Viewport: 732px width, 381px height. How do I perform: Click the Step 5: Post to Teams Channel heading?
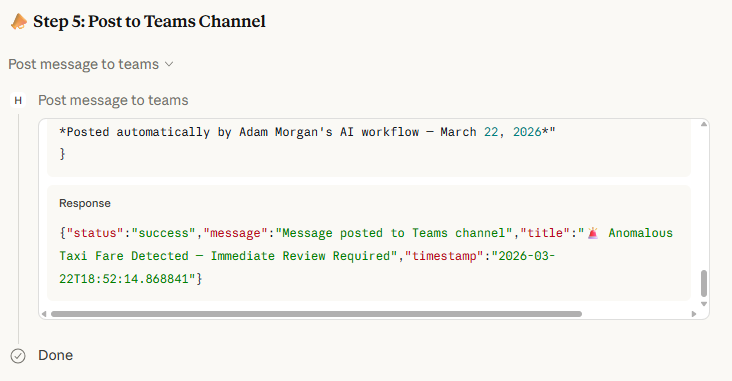(149, 21)
